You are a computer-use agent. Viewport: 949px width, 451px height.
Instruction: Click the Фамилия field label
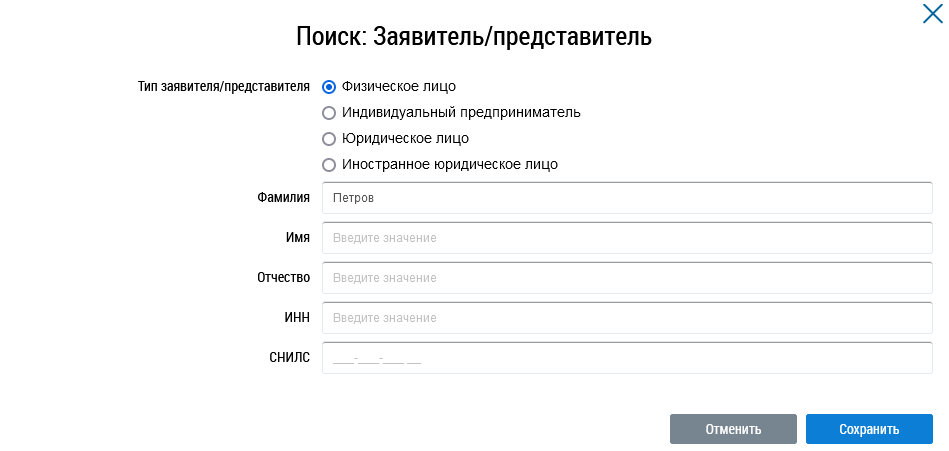(x=283, y=198)
